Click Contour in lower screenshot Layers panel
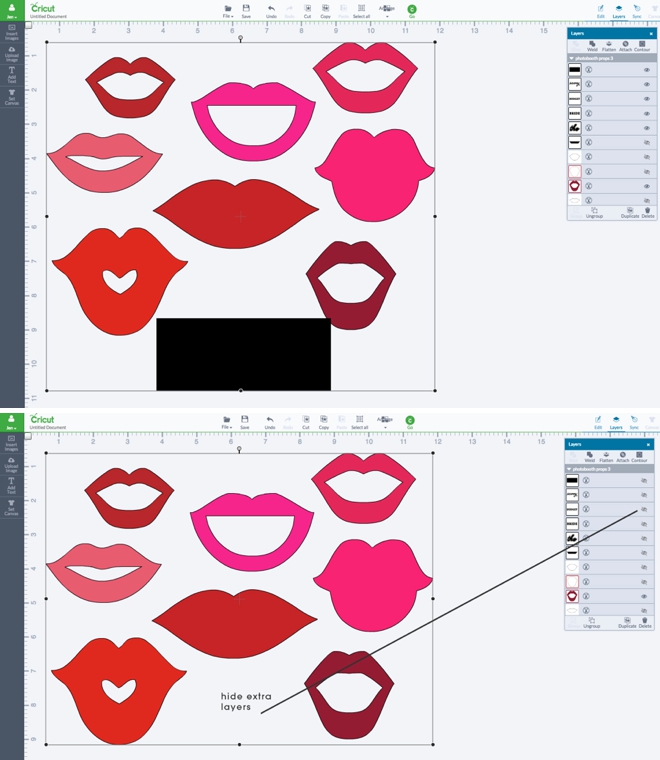660x760 pixels. [639, 457]
